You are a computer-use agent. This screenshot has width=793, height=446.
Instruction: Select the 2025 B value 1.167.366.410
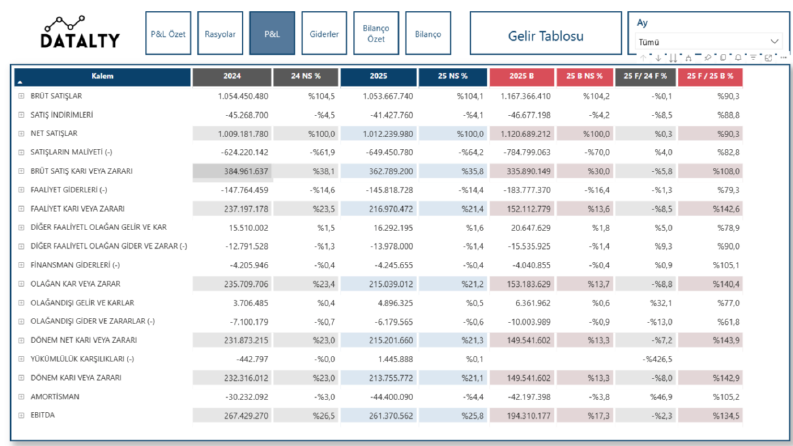coord(526,96)
